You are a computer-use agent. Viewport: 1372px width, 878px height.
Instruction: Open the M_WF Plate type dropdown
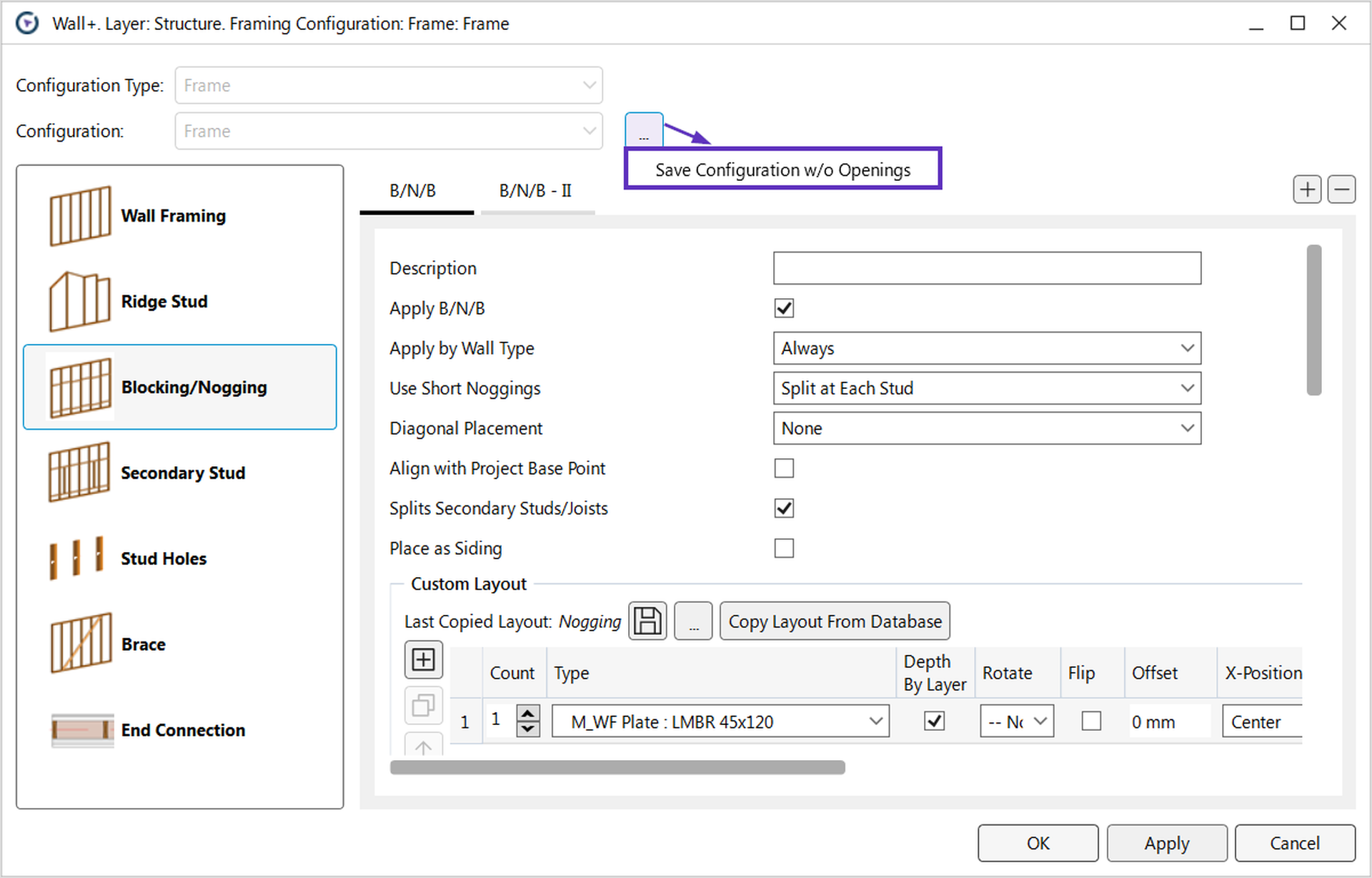pyautogui.click(x=877, y=721)
